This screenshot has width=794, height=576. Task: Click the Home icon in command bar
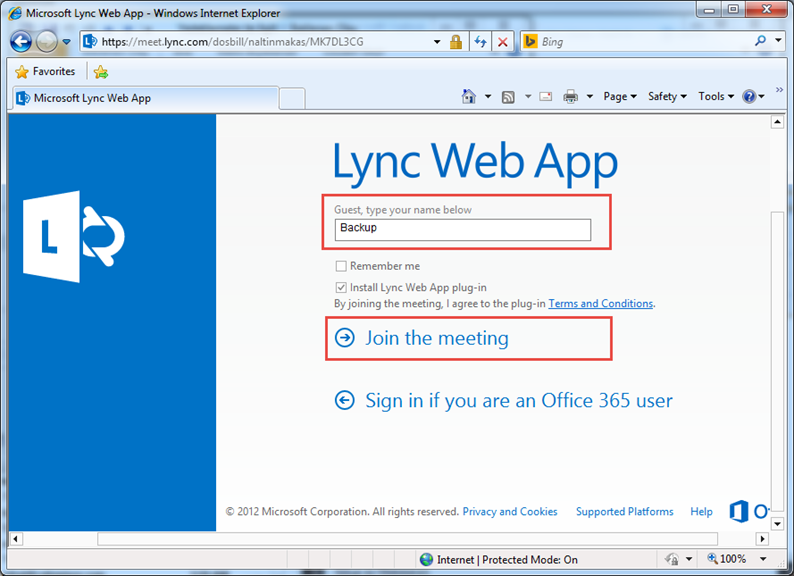[x=469, y=96]
